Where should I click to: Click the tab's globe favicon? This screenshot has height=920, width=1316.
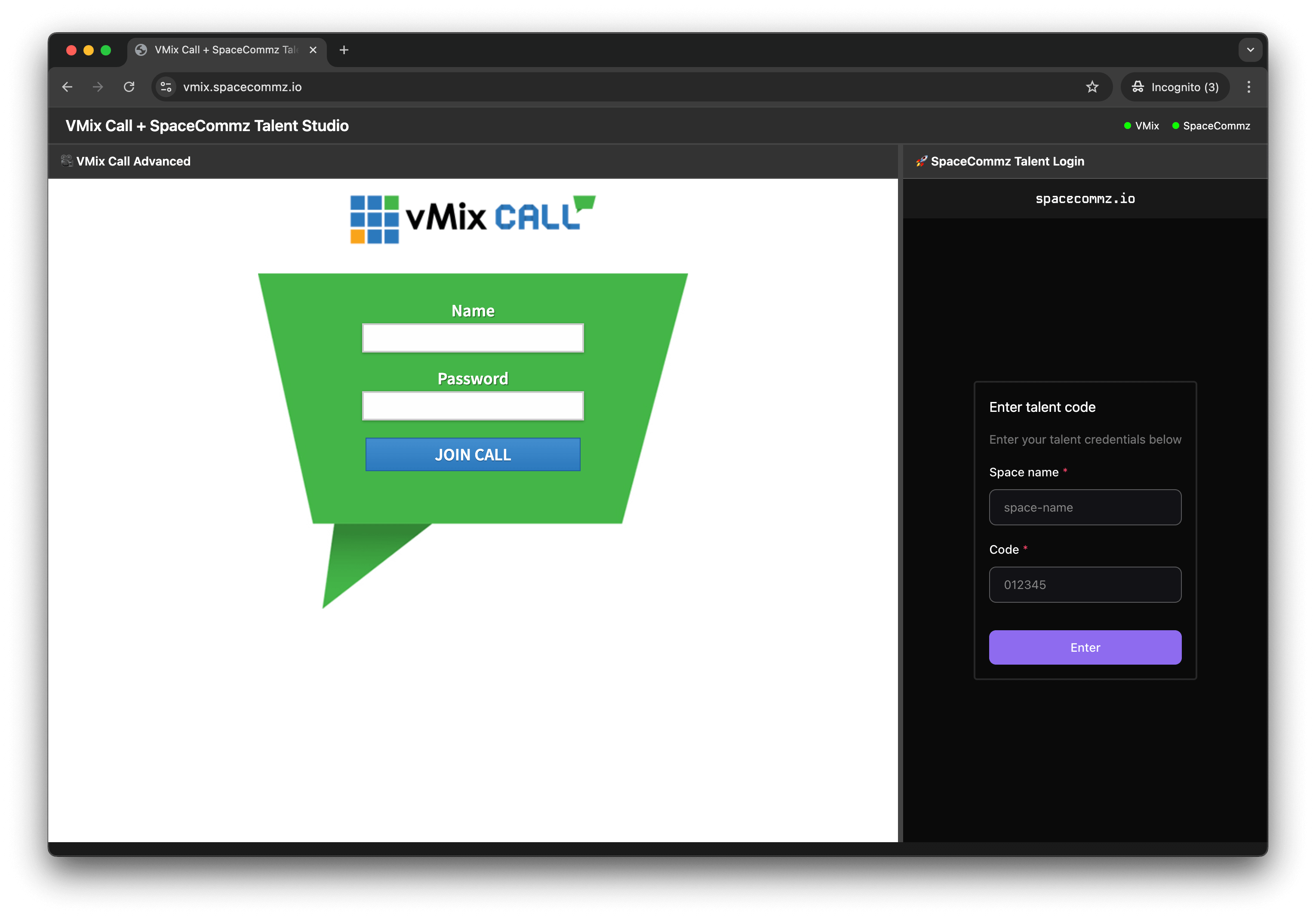141,50
